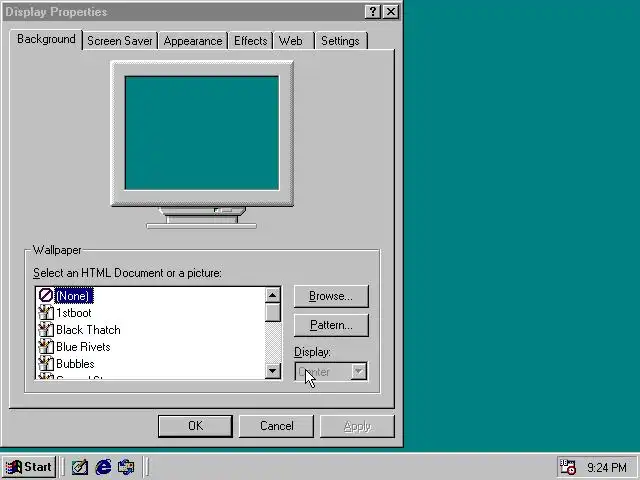Click the Apply button
This screenshot has width=640, height=480.
(357, 426)
